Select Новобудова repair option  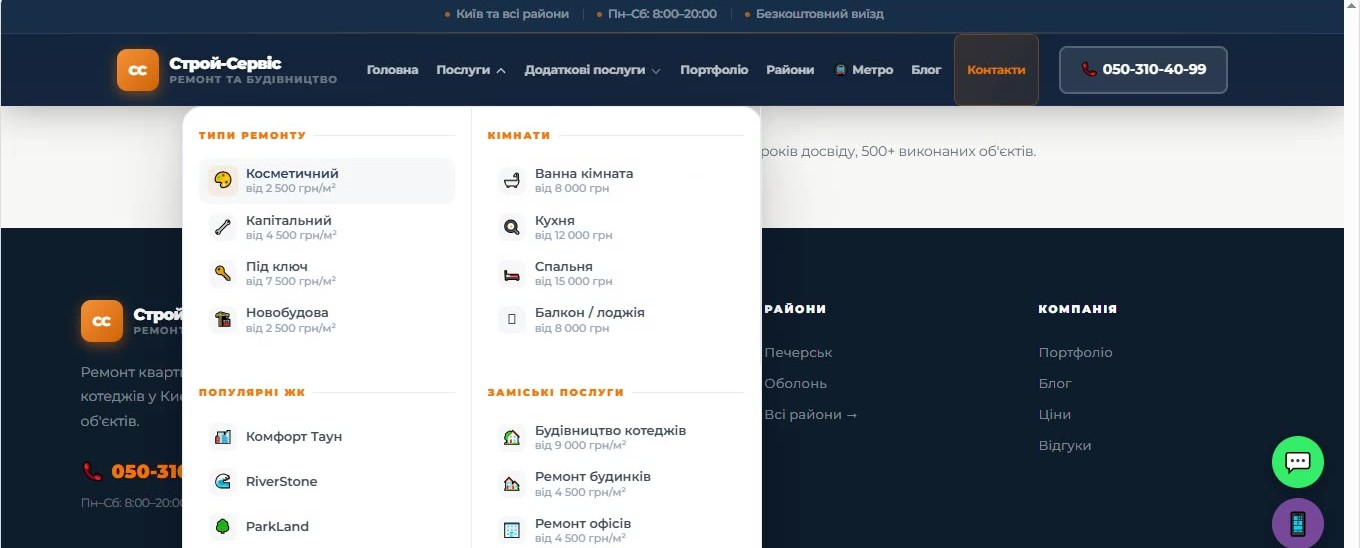pos(327,319)
